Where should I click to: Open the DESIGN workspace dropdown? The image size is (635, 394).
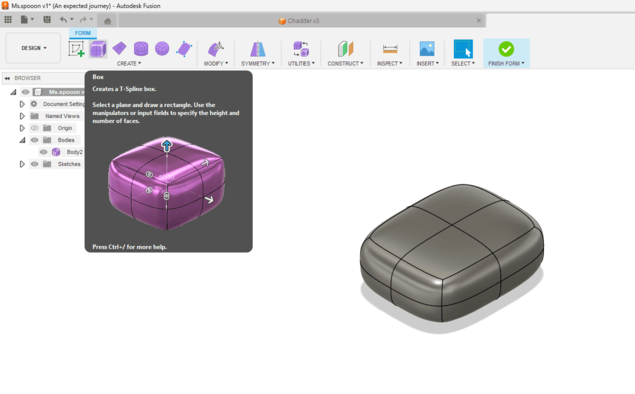34,48
